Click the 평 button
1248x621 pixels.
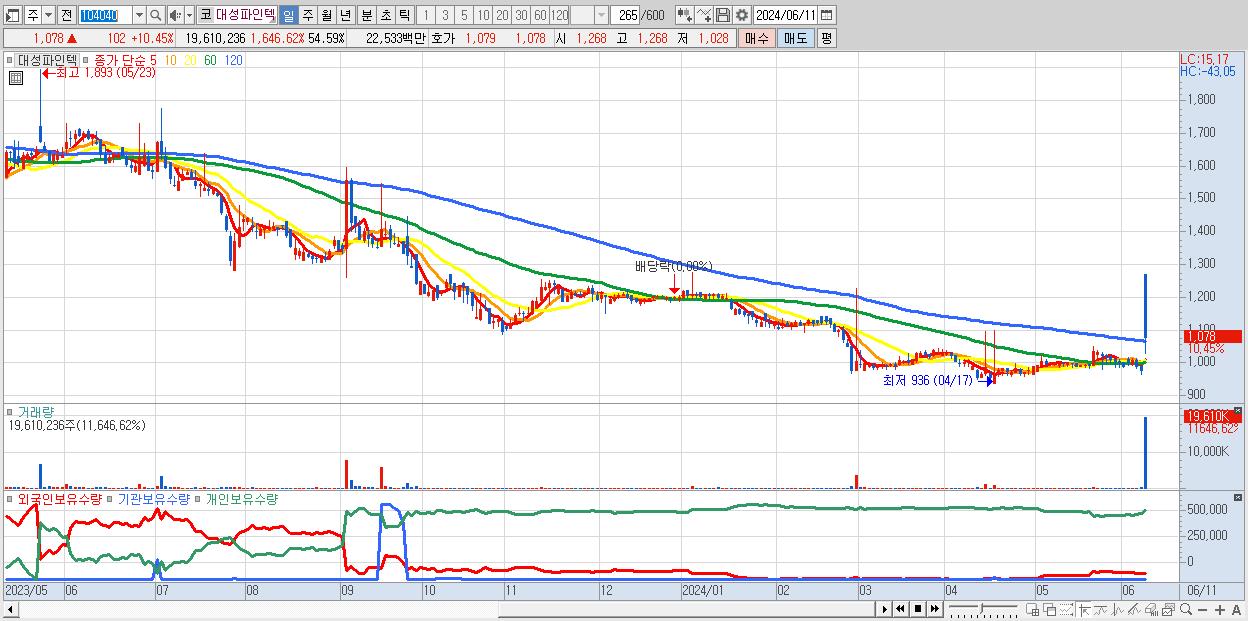click(x=826, y=38)
